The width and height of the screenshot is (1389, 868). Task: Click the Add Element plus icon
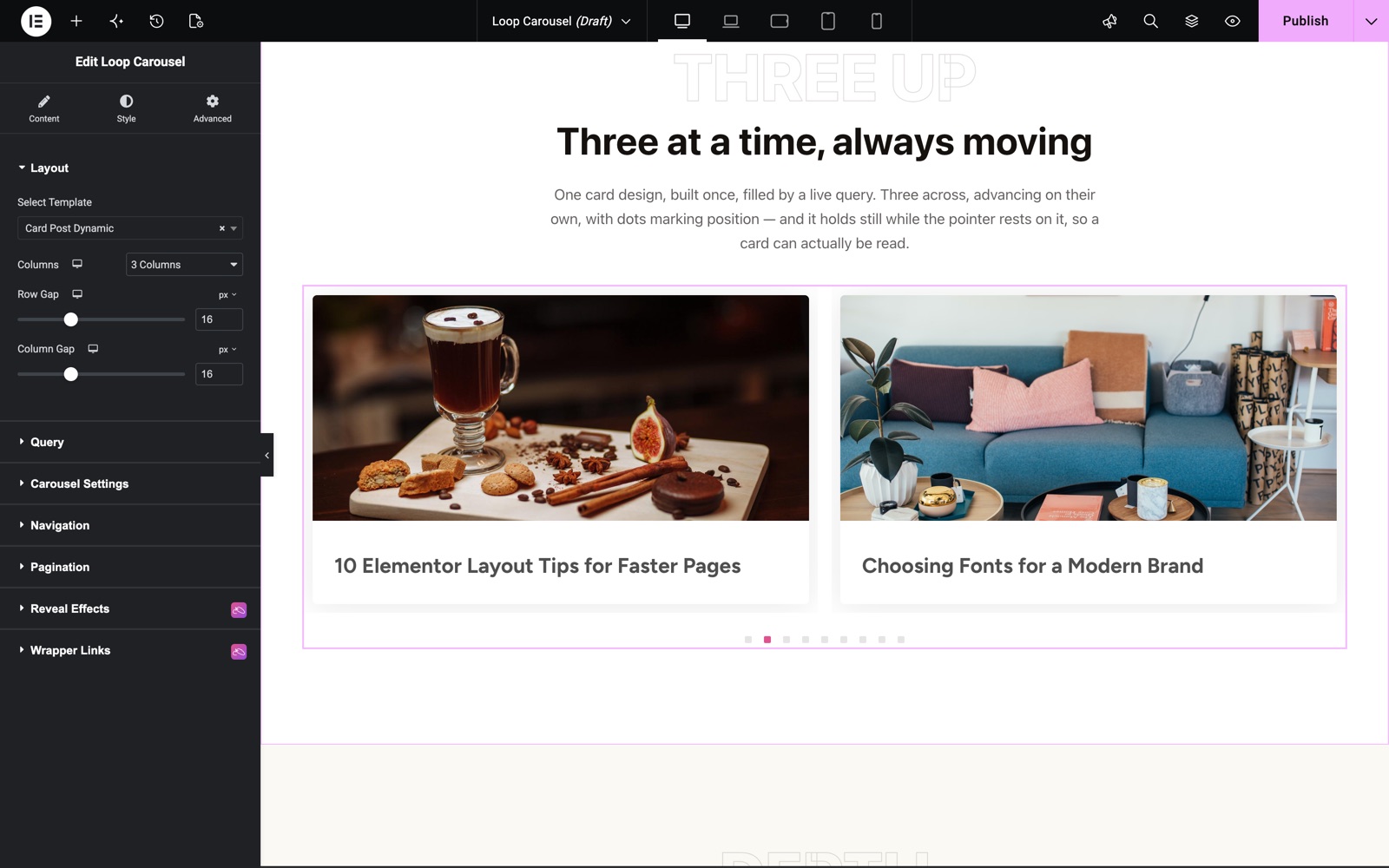76,21
